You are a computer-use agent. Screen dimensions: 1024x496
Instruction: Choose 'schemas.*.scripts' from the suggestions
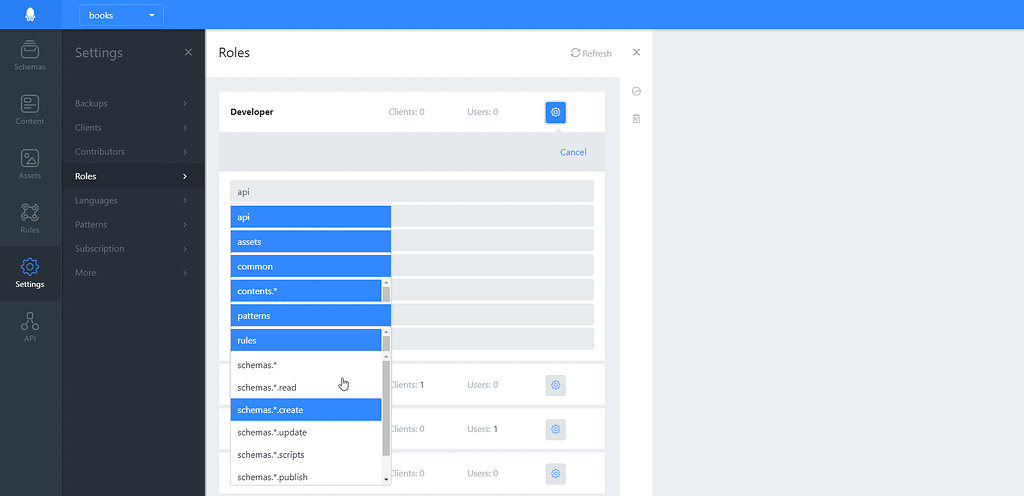(306, 454)
